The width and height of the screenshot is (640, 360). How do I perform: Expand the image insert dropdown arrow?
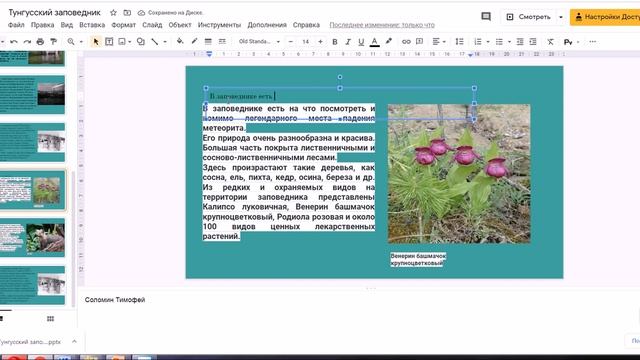[x=129, y=42]
